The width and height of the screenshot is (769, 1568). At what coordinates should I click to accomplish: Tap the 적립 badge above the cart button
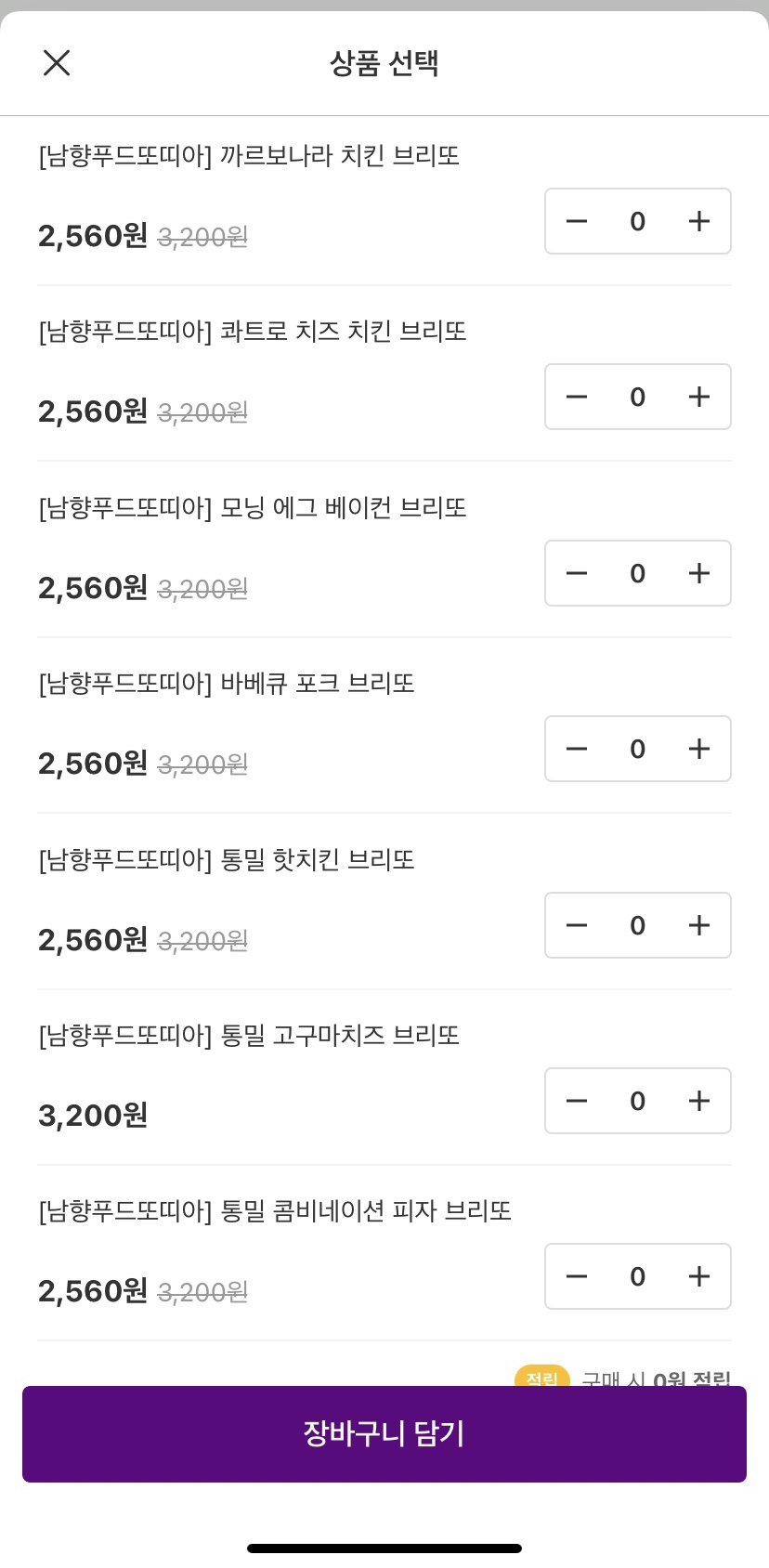(x=541, y=1377)
